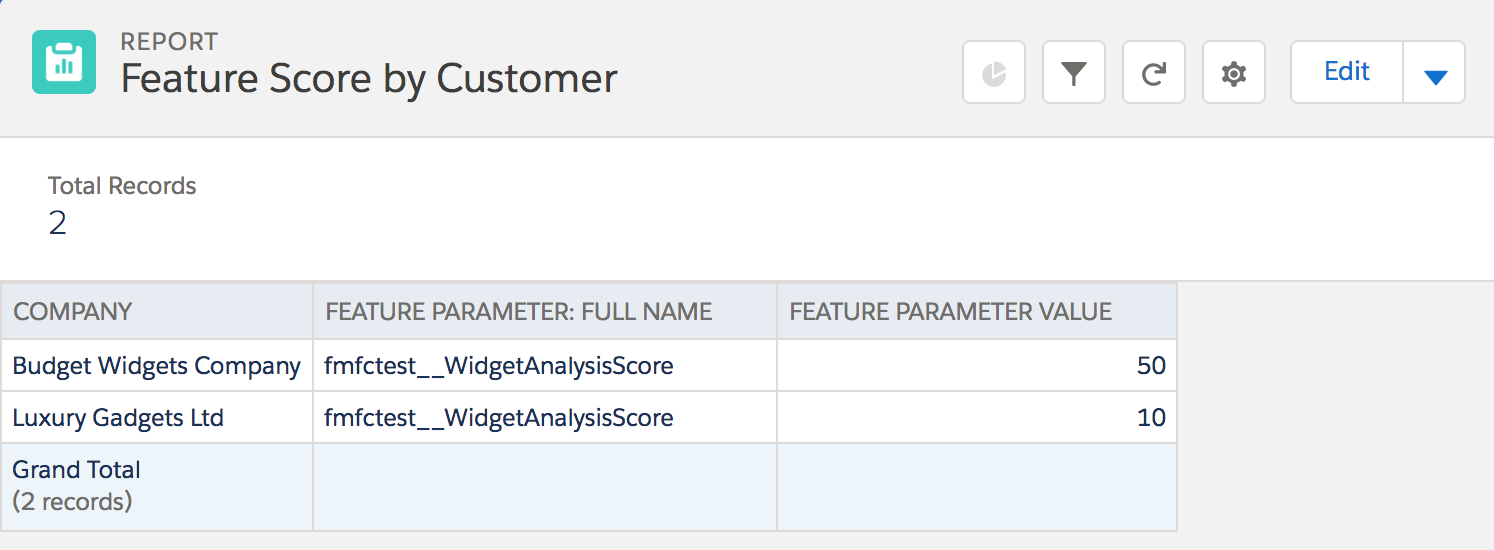Screen dimensions: 1494x550
Task: Expand the dropdown arrow next to Edit
Action: click(x=1435, y=73)
